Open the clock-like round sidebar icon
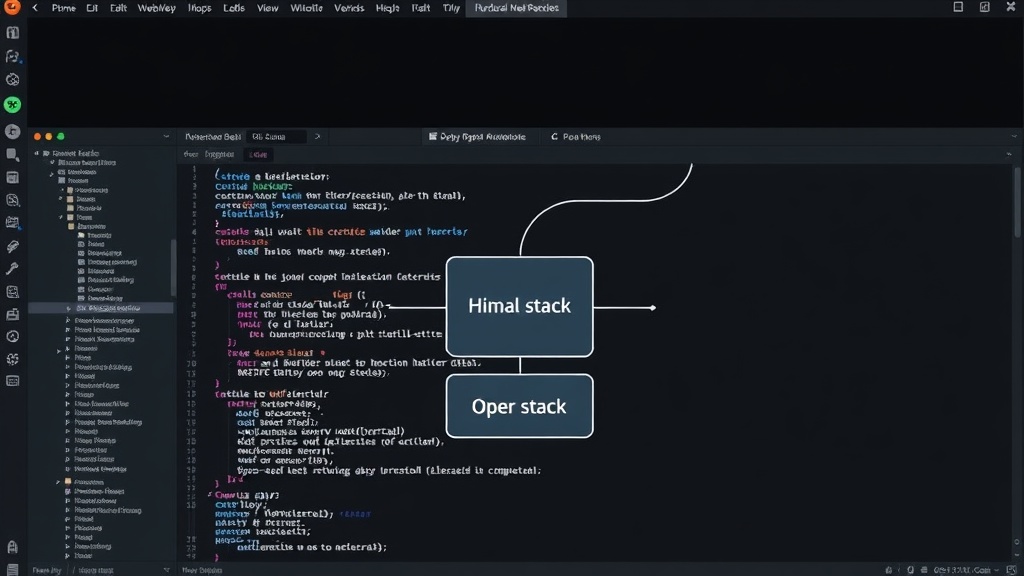1024x576 pixels. click(x=12, y=336)
